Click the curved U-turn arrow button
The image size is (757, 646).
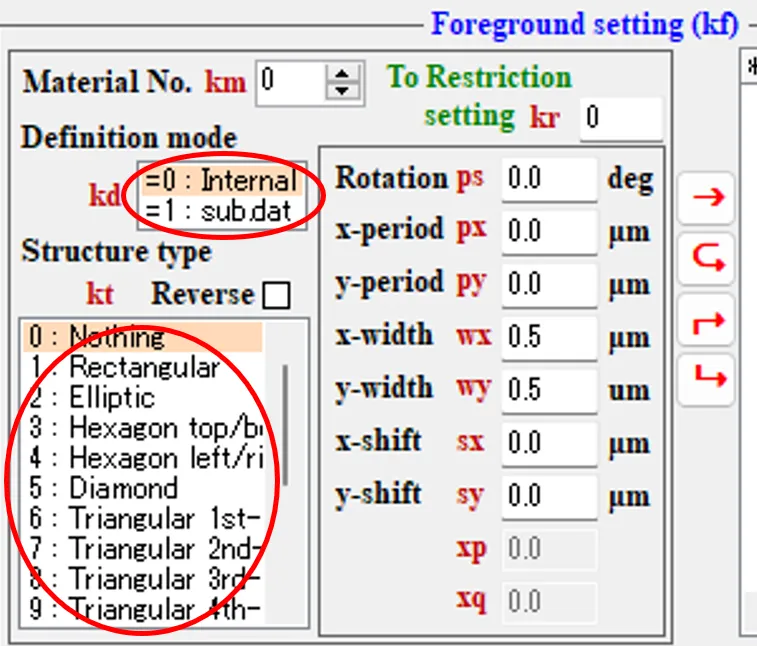(706, 258)
